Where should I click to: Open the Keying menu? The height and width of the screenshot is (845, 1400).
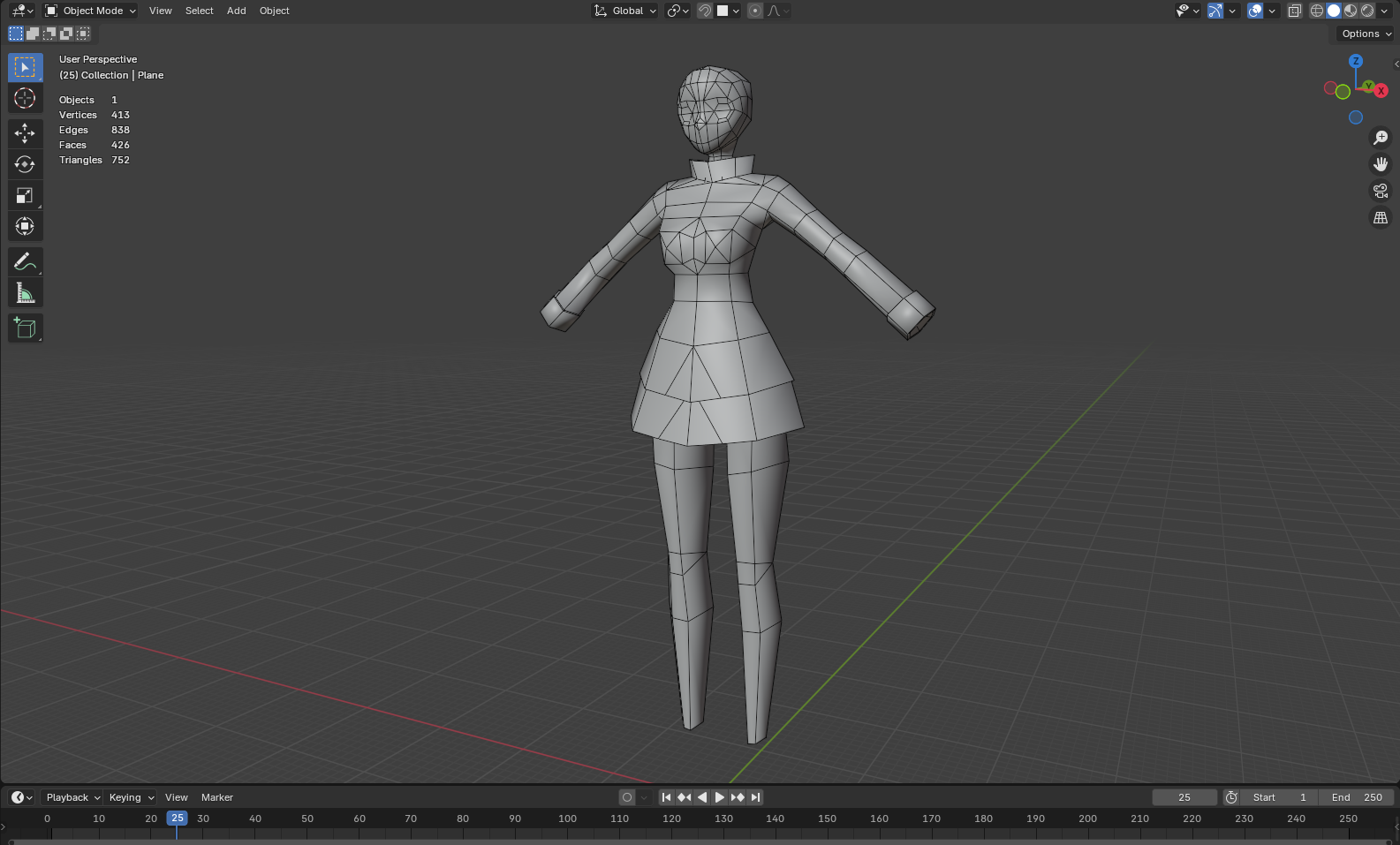[131, 797]
